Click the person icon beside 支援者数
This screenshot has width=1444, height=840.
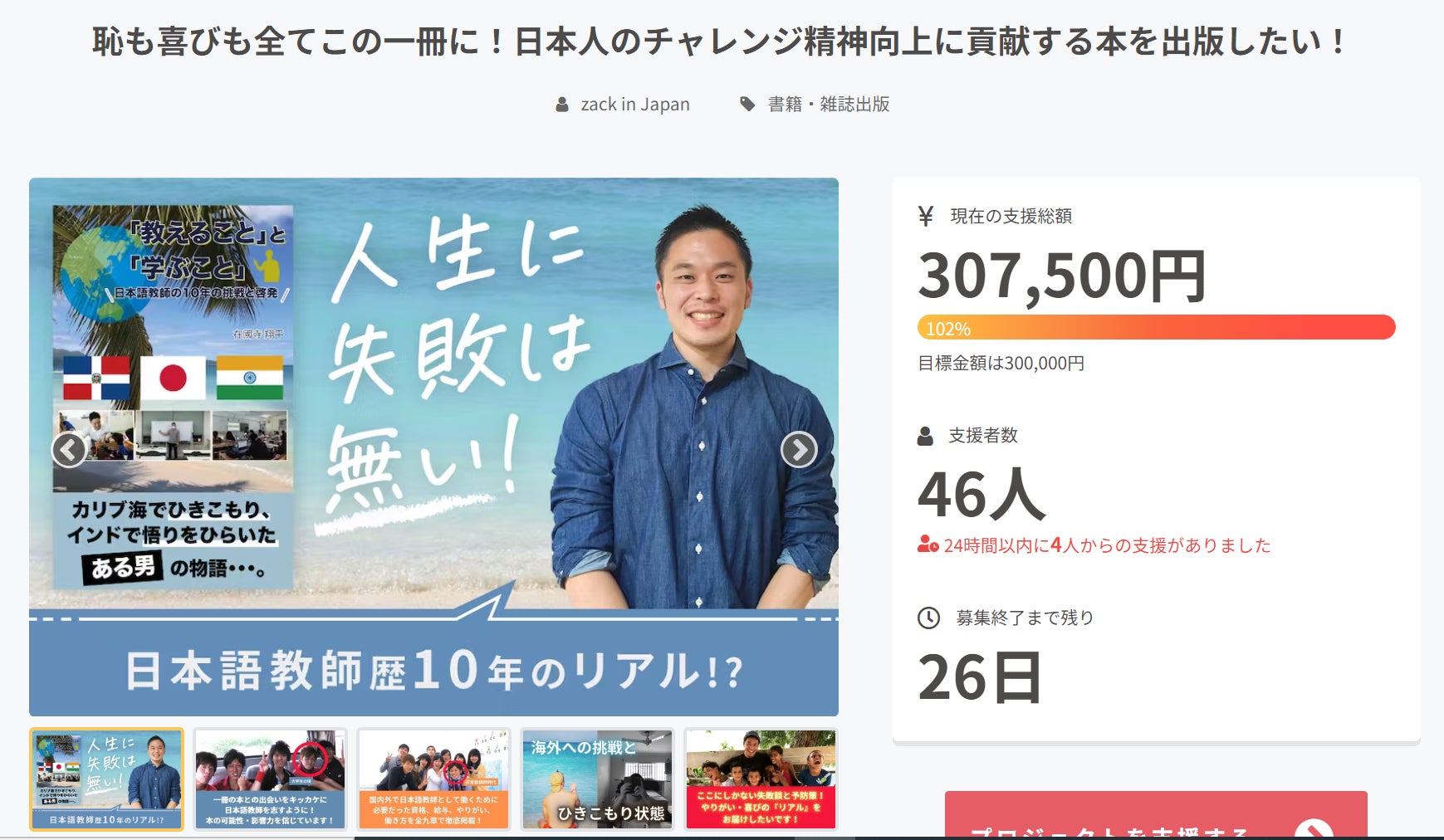[x=925, y=436]
